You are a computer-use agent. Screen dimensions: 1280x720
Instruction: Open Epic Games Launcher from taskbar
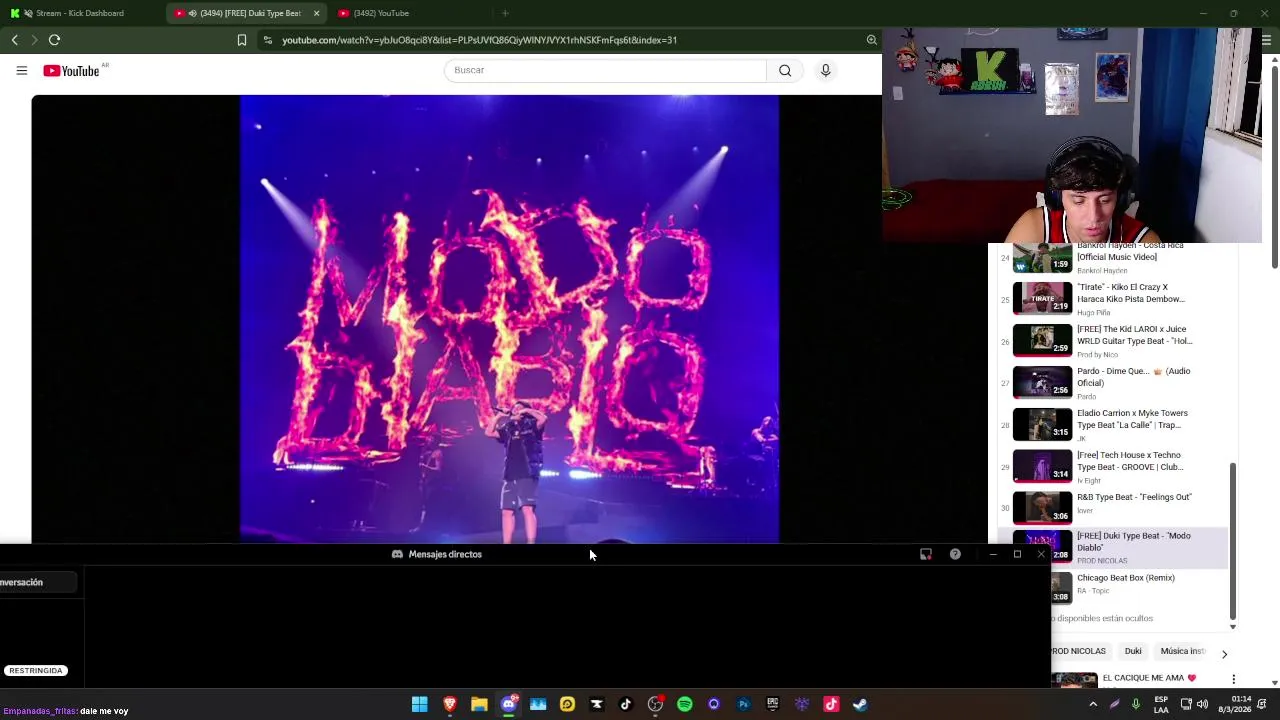pos(772,704)
